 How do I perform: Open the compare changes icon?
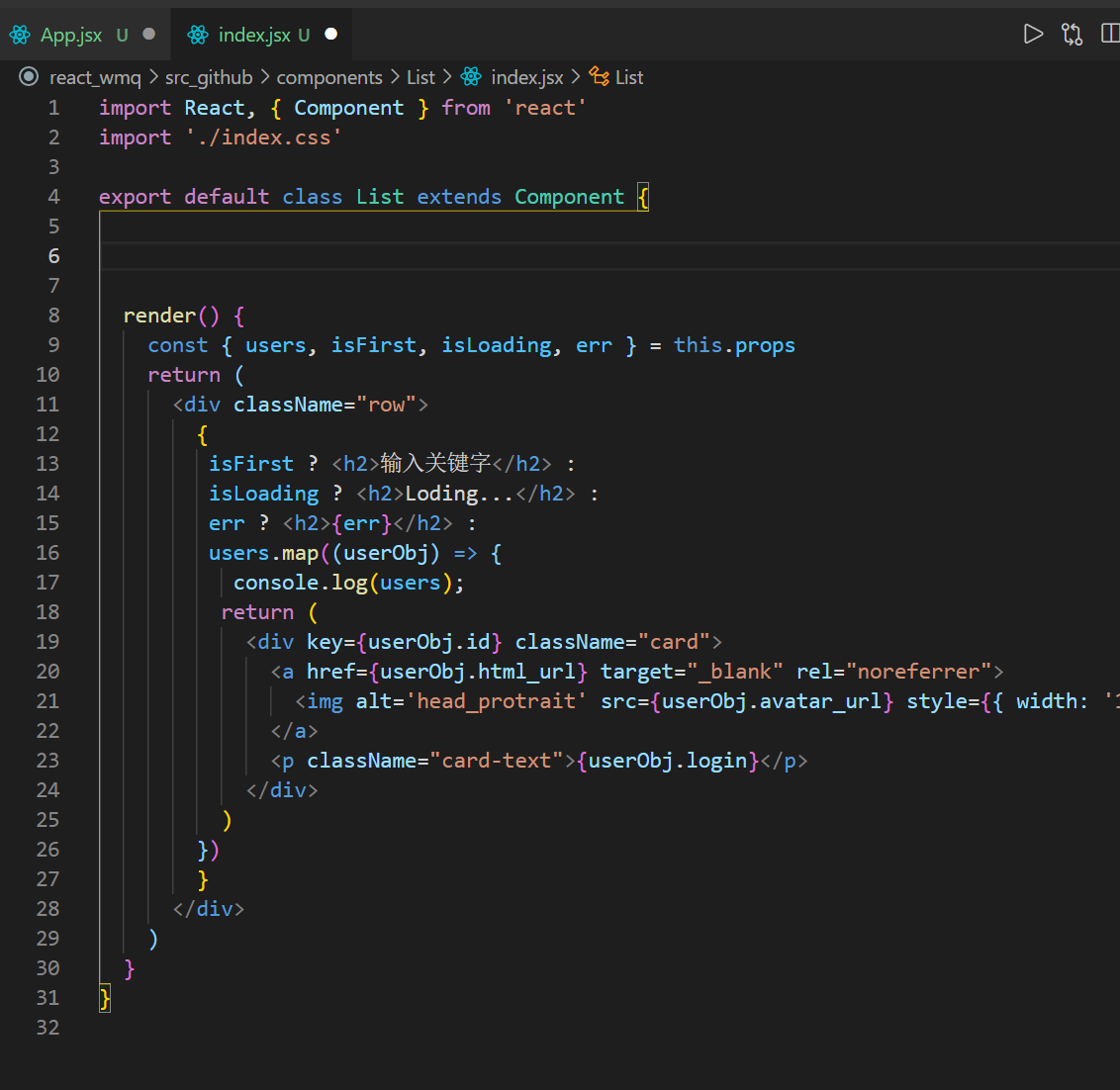1073,35
